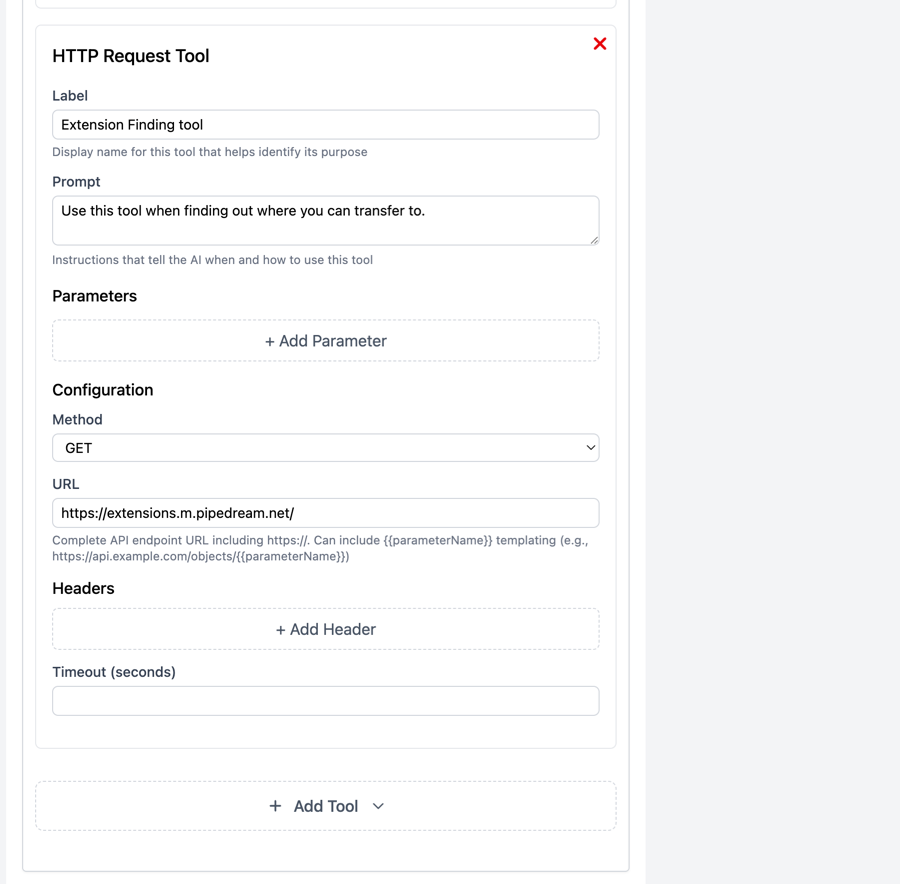
Task: Expand the Add Tool chevron menu
Action: [x=378, y=806]
